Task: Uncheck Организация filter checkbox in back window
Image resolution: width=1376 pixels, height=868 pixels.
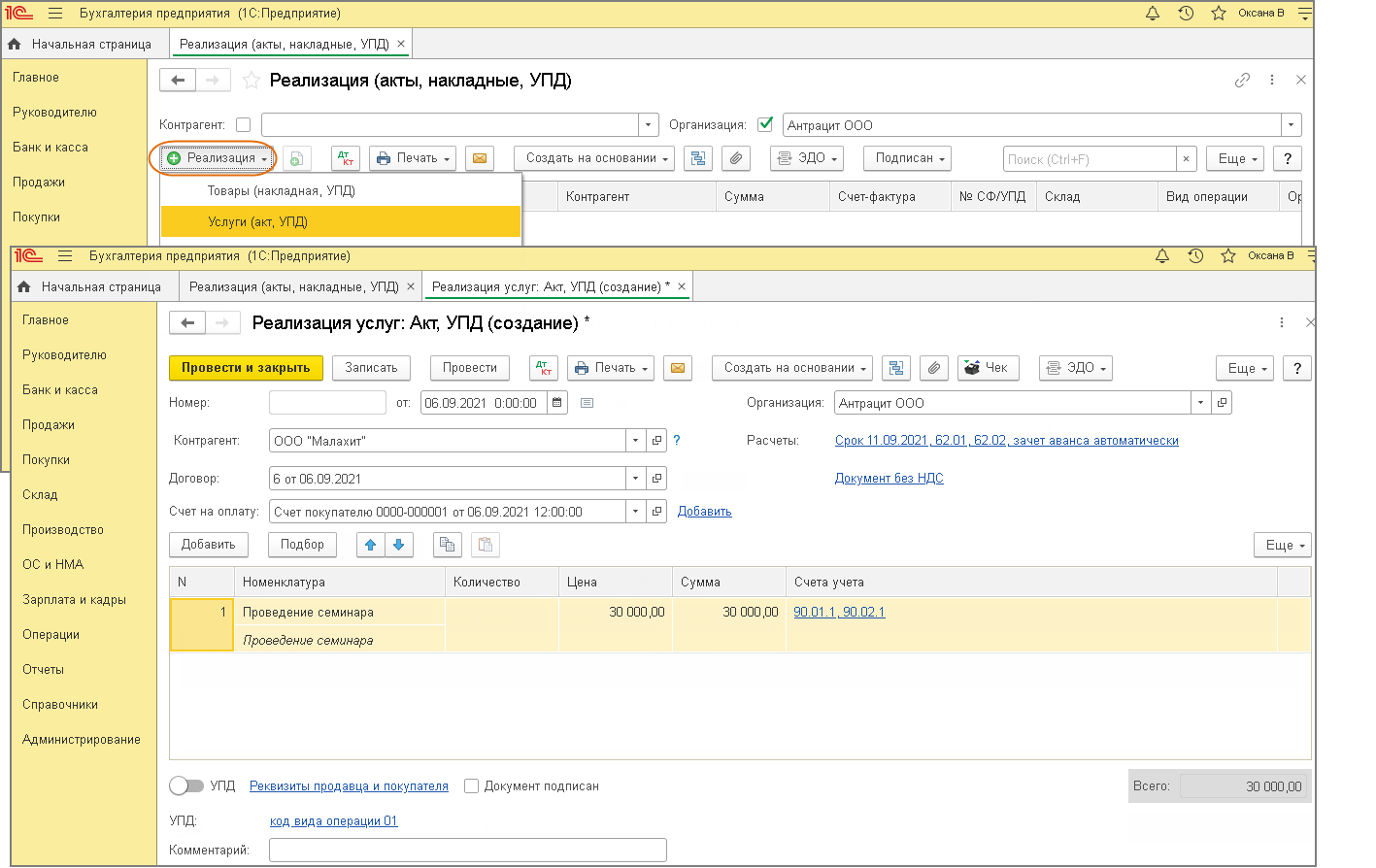Action: pos(765,124)
